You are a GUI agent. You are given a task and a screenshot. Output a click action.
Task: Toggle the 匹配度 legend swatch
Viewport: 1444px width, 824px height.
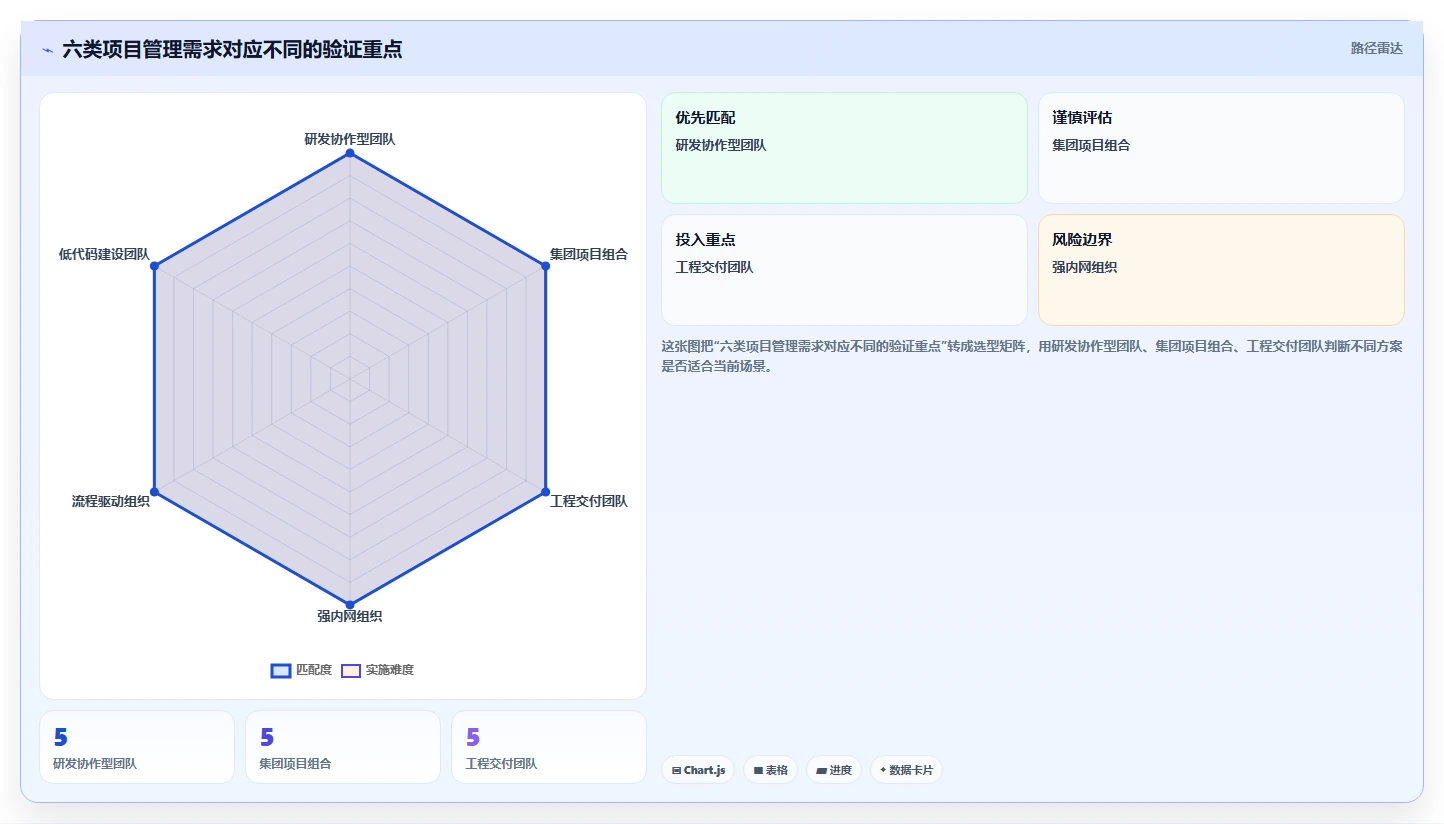click(x=281, y=670)
